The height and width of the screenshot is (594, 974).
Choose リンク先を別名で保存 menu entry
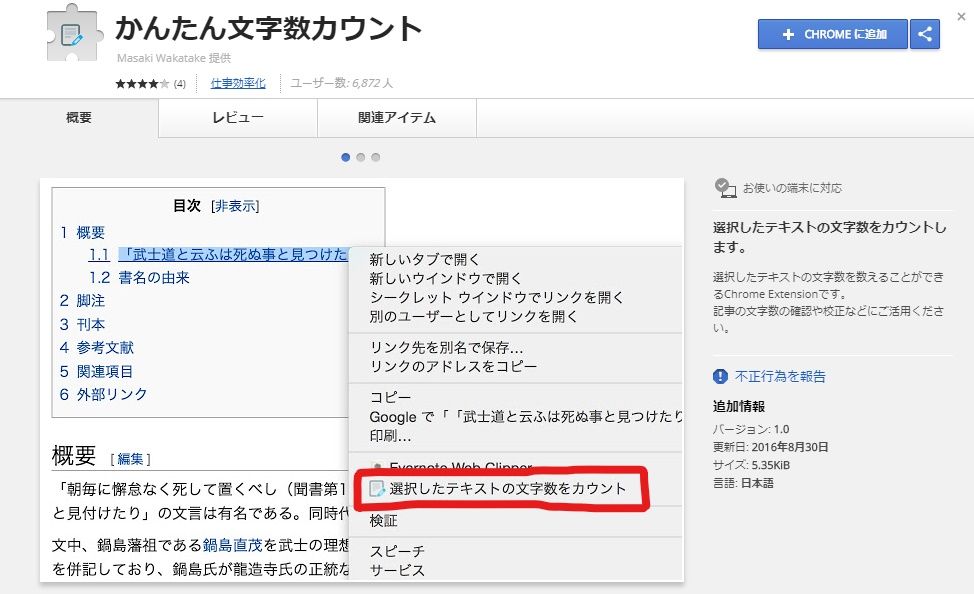point(446,347)
